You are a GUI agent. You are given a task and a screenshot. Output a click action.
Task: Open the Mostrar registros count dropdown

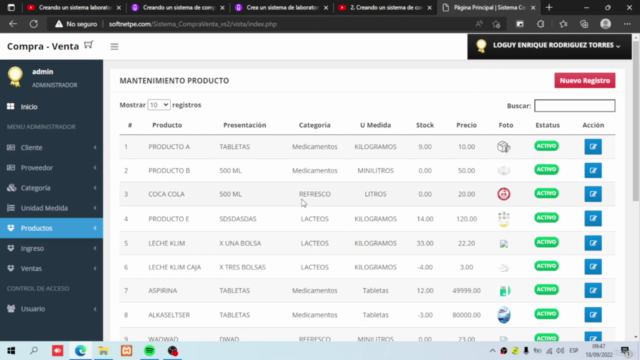click(159, 105)
